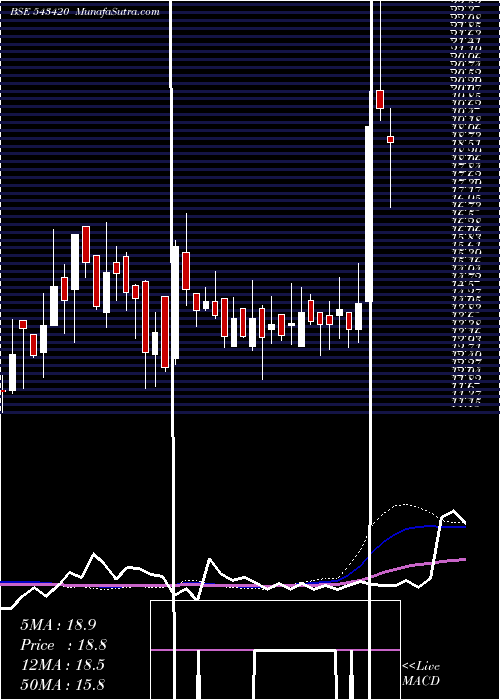
Task: Click the BSE 543420 ticker label
Action: (39, 12)
